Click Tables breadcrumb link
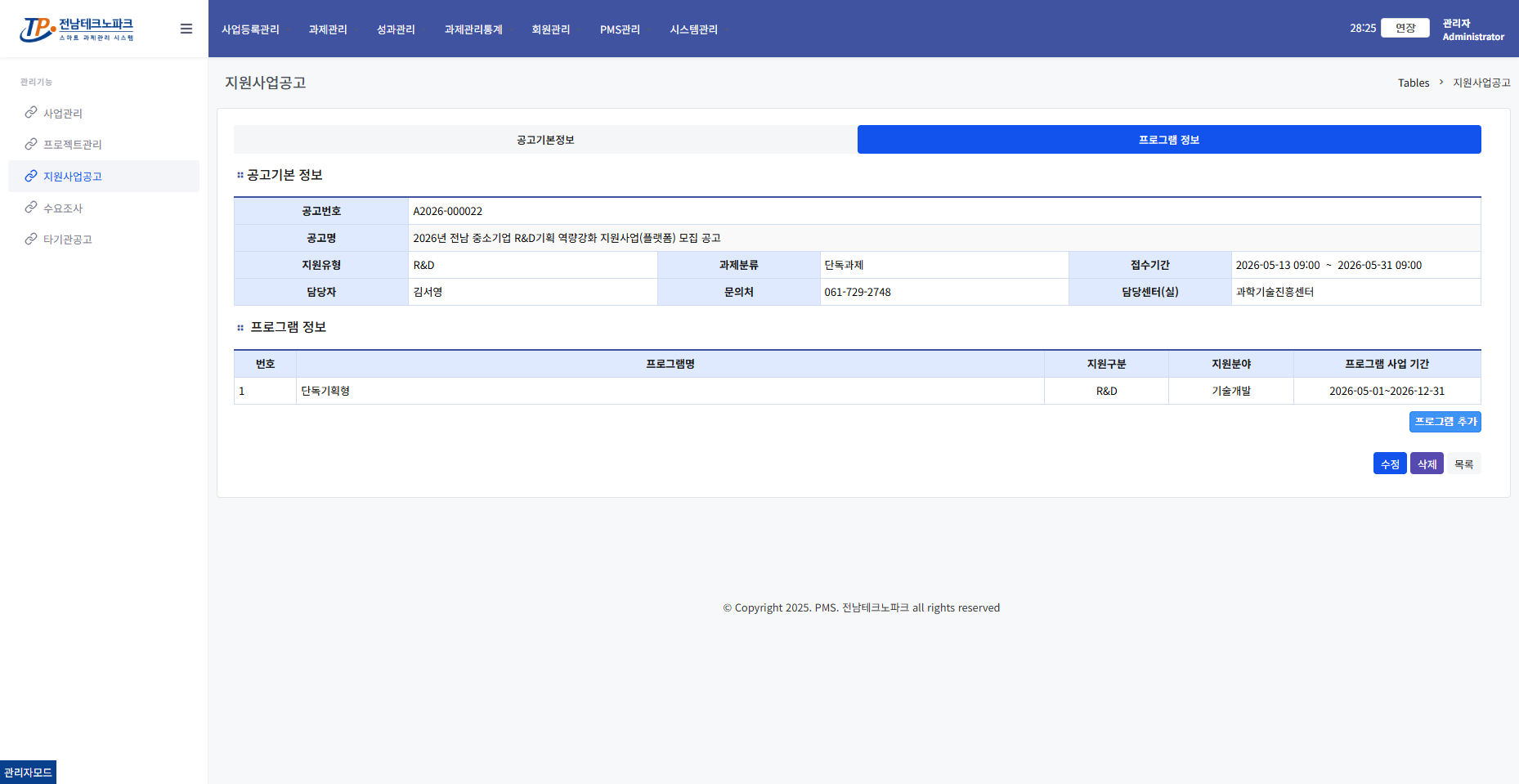 click(x=1414, y=83)
